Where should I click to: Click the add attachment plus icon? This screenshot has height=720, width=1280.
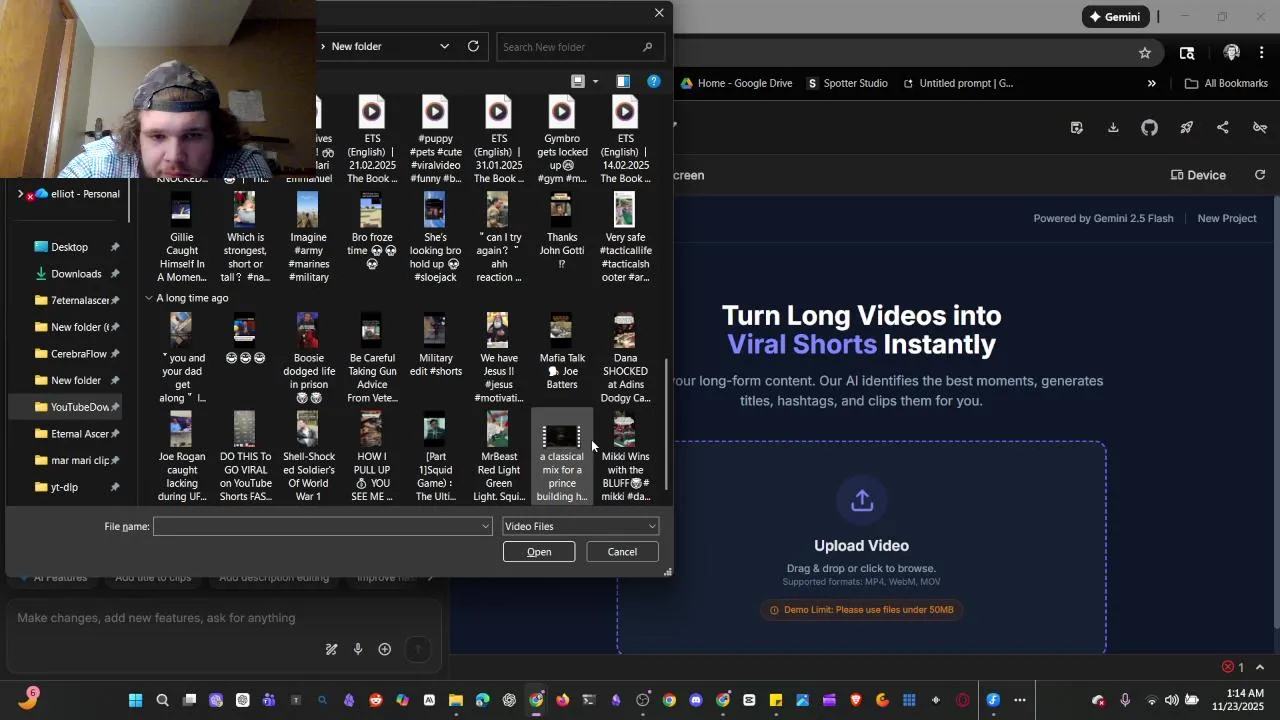click(384, 650)
